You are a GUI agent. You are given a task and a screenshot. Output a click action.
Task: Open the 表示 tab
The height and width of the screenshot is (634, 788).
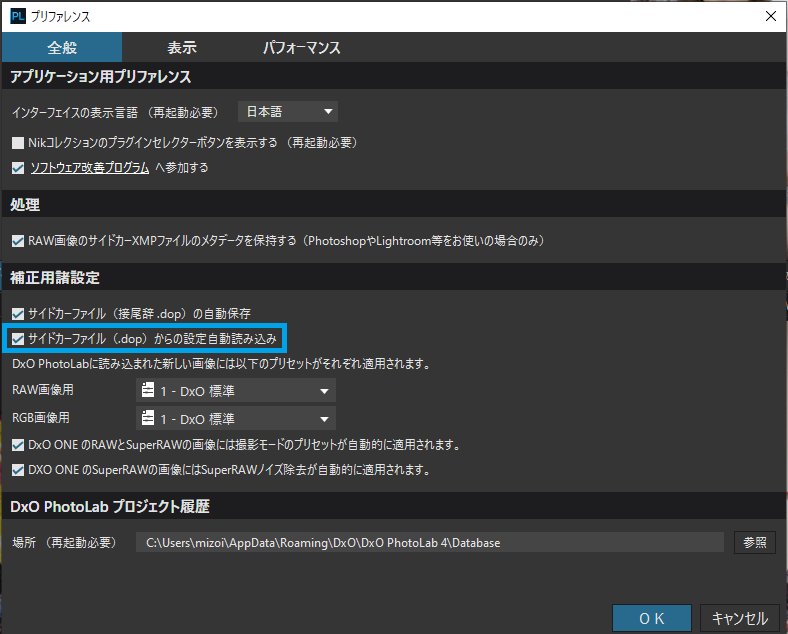click(181, 47)
